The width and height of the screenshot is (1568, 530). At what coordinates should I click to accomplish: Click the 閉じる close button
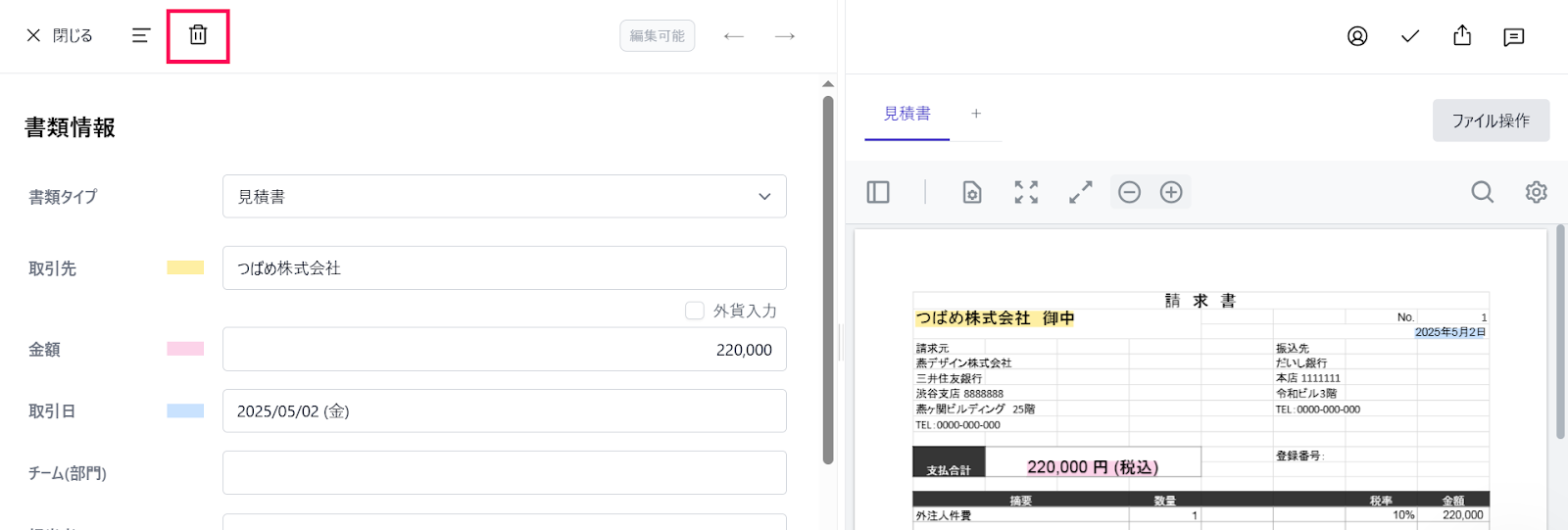(60, 35)
